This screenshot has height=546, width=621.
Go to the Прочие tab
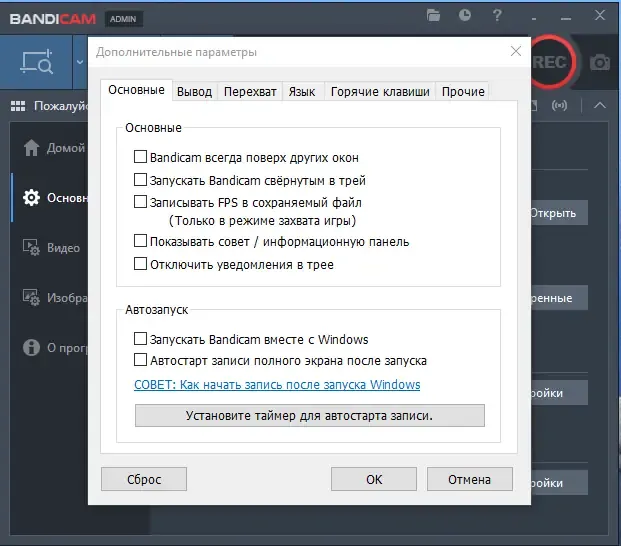[x=463, y=91]
